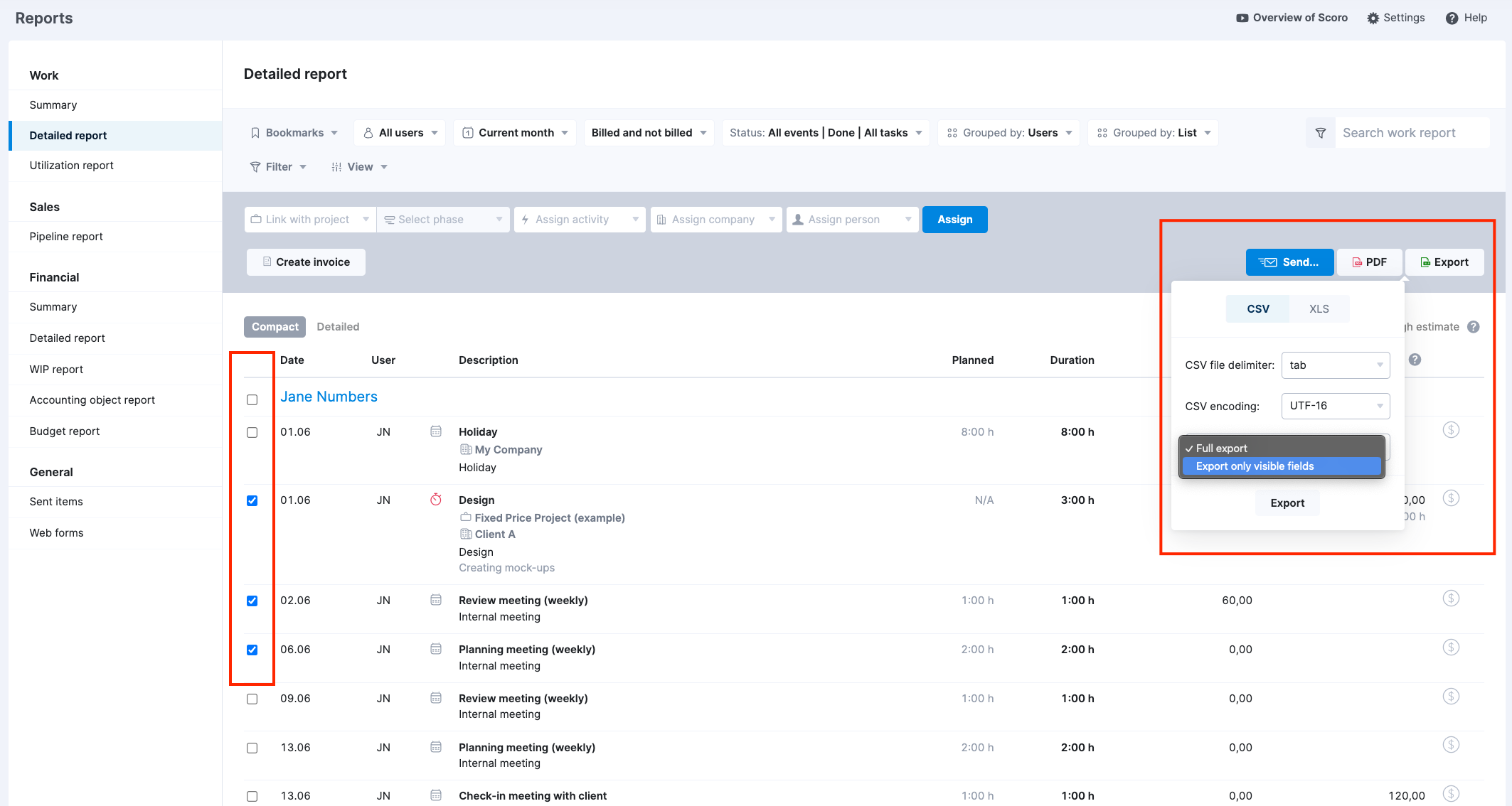This screenshot has width=1512, height=806.
Task: Click the dollar icon in Design row
Action: tap(1451, 498)
